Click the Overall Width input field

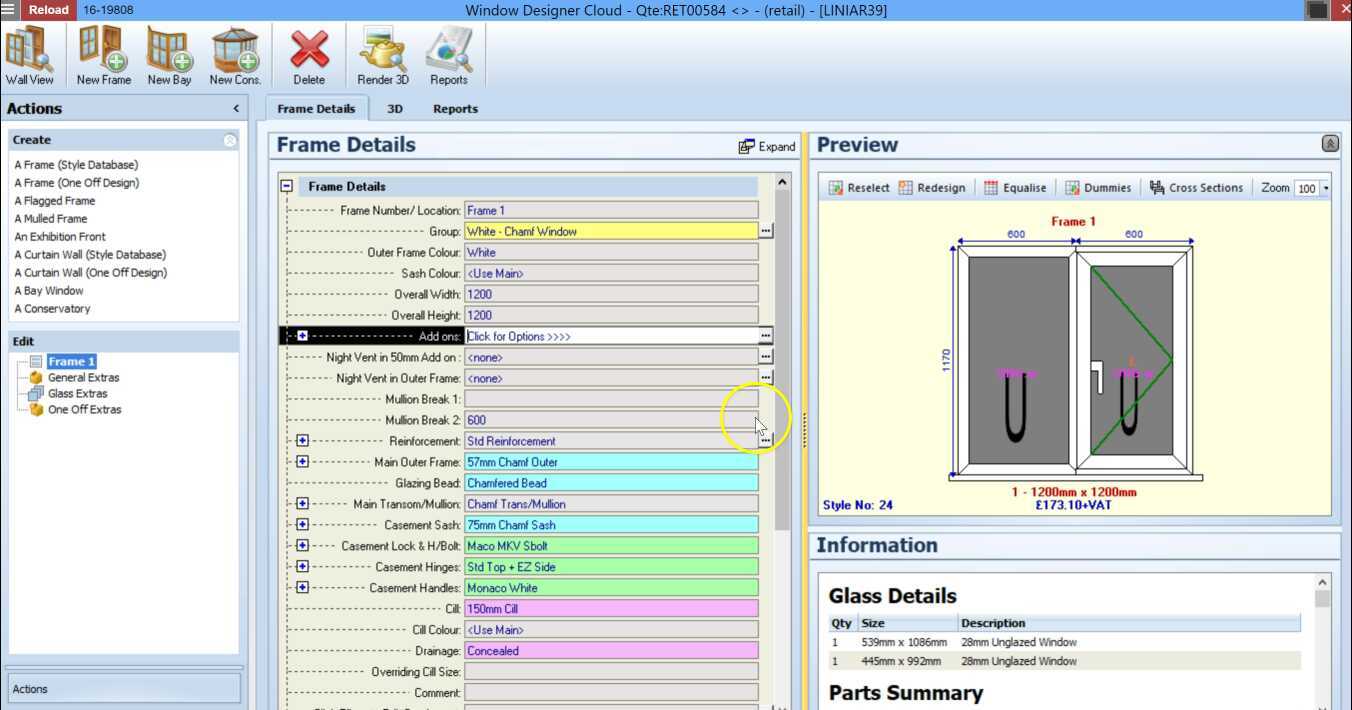click(x=611, y=294)
